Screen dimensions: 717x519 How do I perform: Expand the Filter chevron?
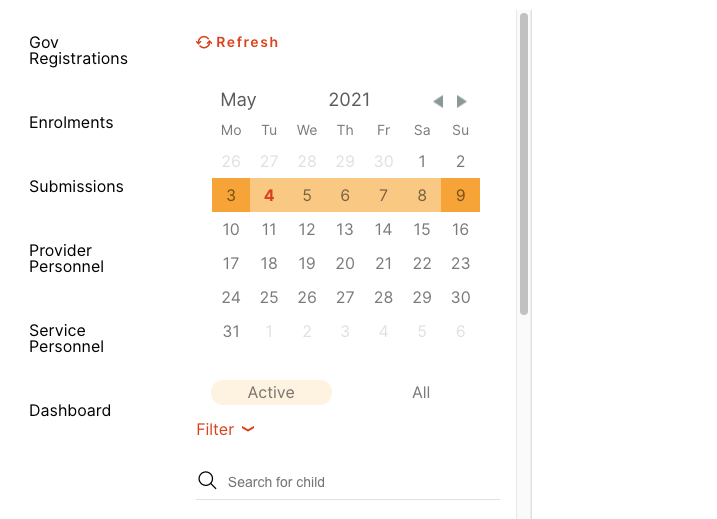pos(248,429)
